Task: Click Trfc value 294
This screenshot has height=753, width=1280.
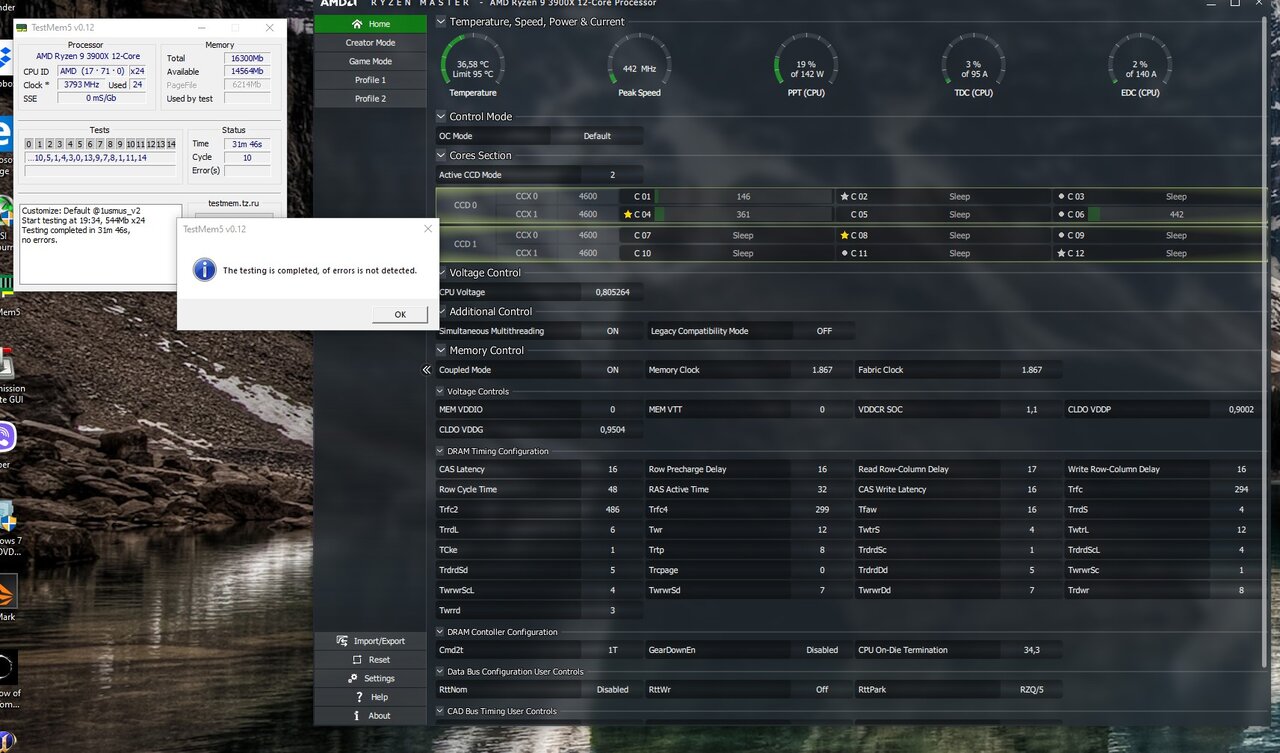Action: [1241, 490]
